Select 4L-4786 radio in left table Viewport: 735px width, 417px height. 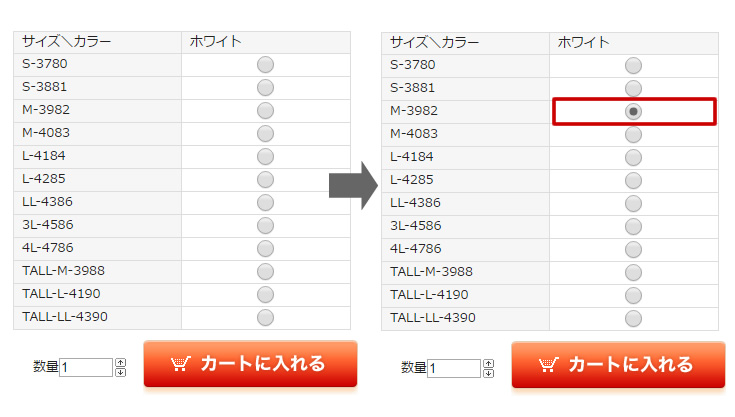coord(265,248)
